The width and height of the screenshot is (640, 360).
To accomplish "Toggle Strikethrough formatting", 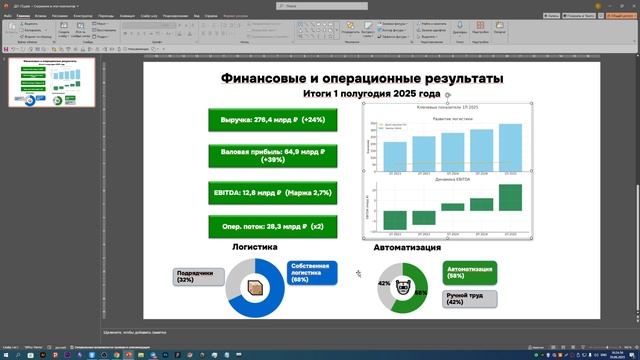I will (151, 33).
